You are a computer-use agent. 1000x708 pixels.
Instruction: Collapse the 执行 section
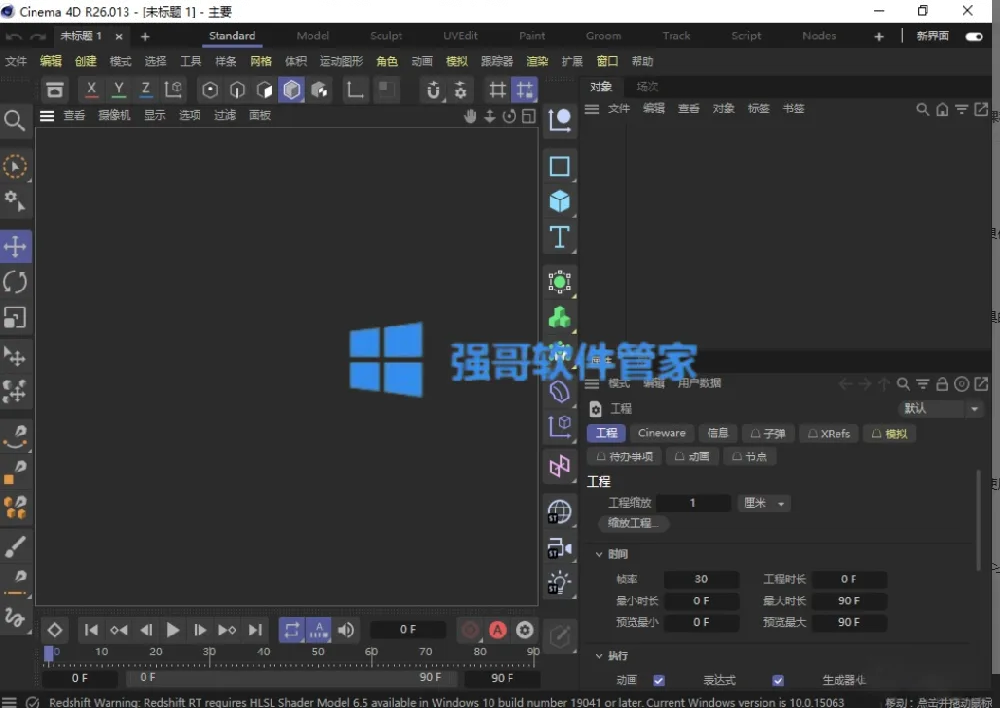[x=599, y=656]
